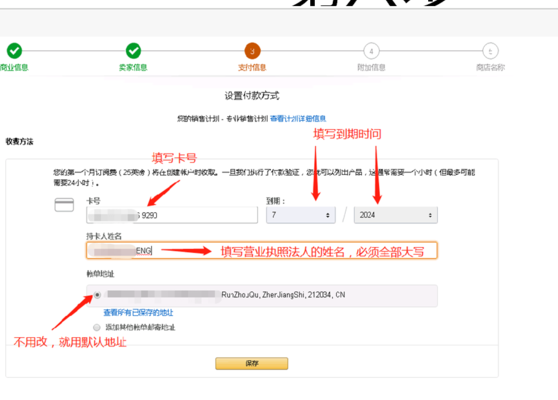Click the 卡号 card number input field
The image size is (558, 400).
coord(172,215)
